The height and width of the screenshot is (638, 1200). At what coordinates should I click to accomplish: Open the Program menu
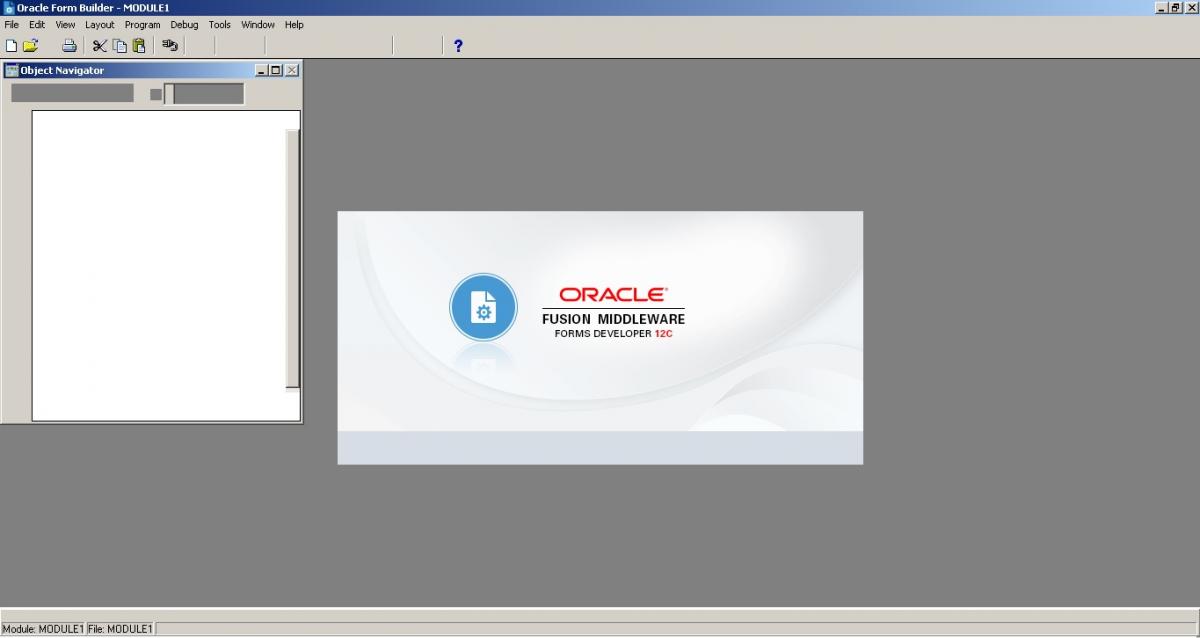click(142, 24)
